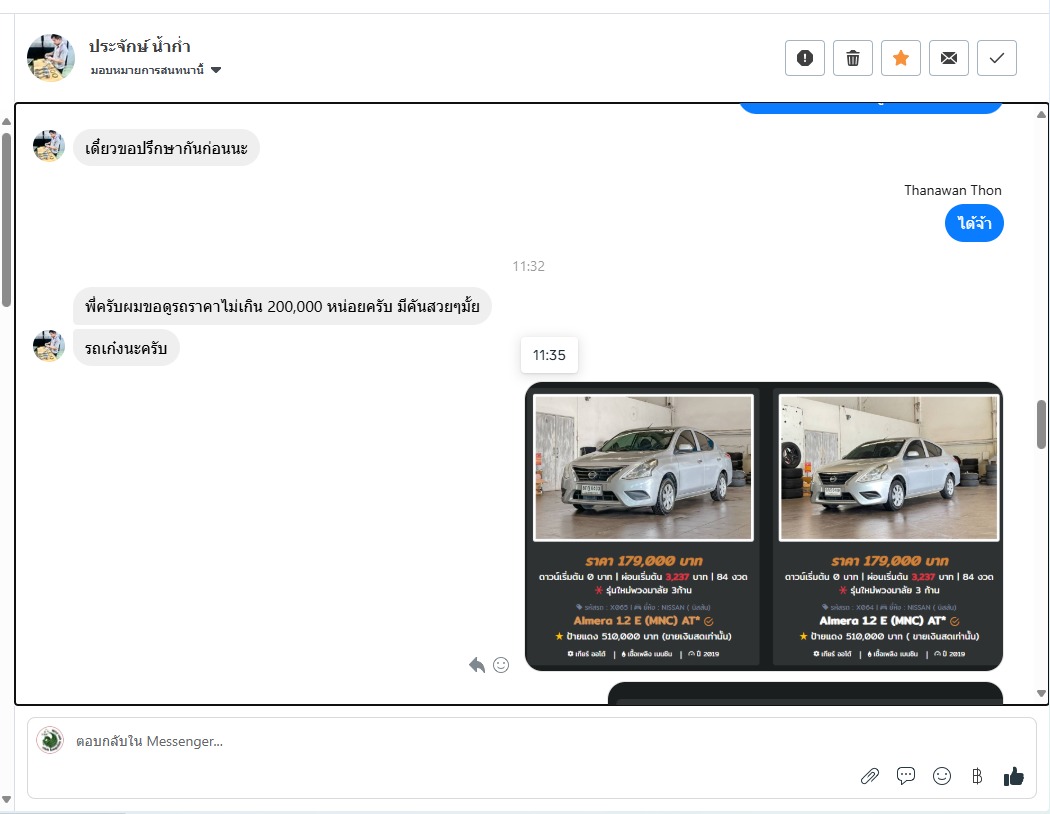Screen dimensions: 1050x814
Task: Click the baht payment request icon
Action: [977, 776]
